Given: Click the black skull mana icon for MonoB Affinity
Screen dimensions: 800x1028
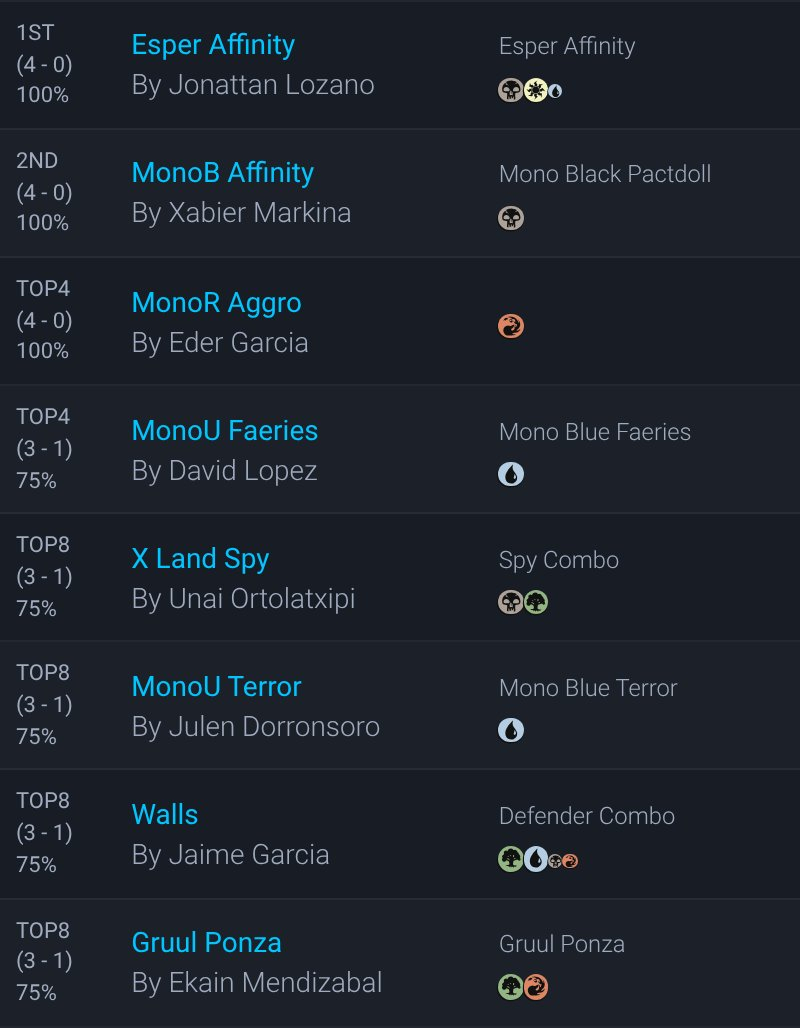Looking at the screenshot, I should click(x=511, y=218).
